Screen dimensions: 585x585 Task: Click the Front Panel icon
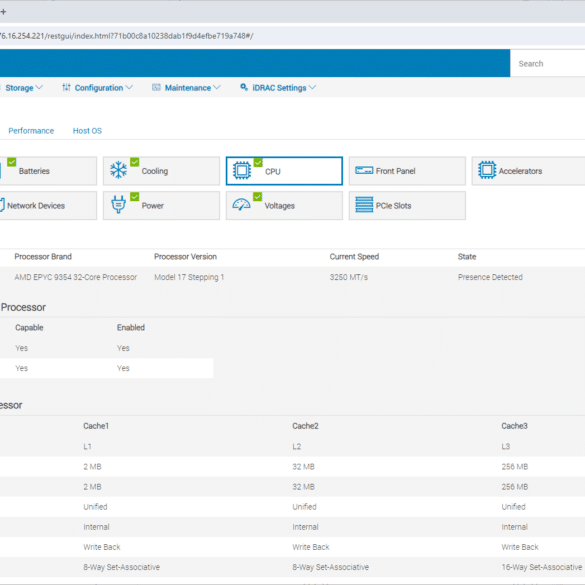[x=364, y=171]
